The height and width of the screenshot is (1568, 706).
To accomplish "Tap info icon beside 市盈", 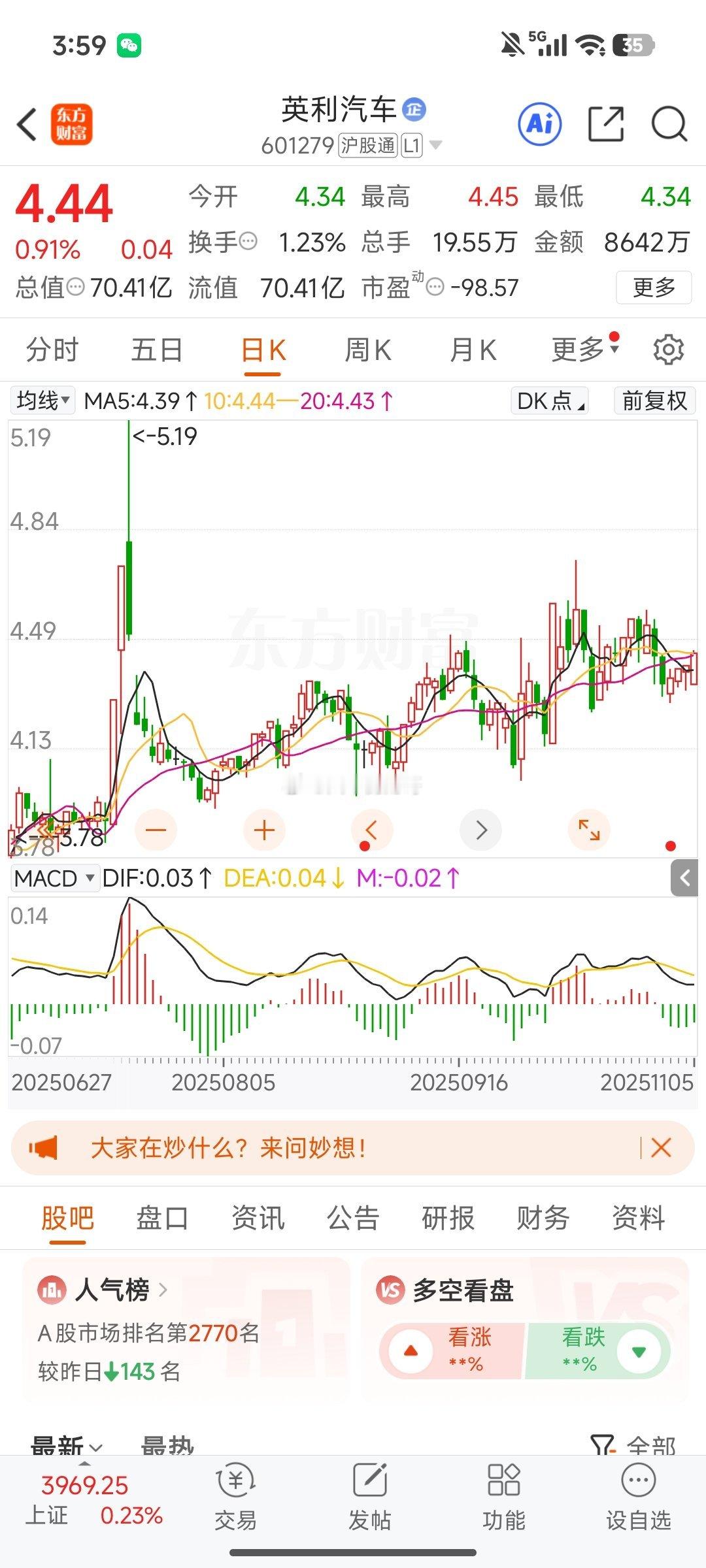I will (435, 287).
